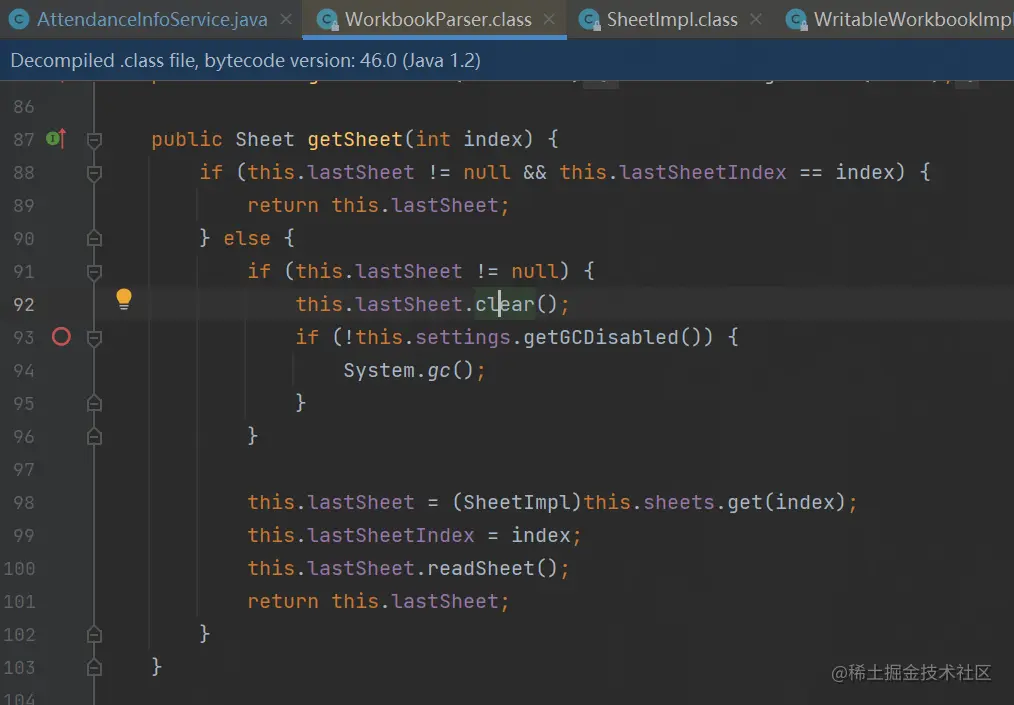This screenshot has width=1014, height=705.
Task: Click the Sheet return type on line 87
Action: tap(264, 139)
